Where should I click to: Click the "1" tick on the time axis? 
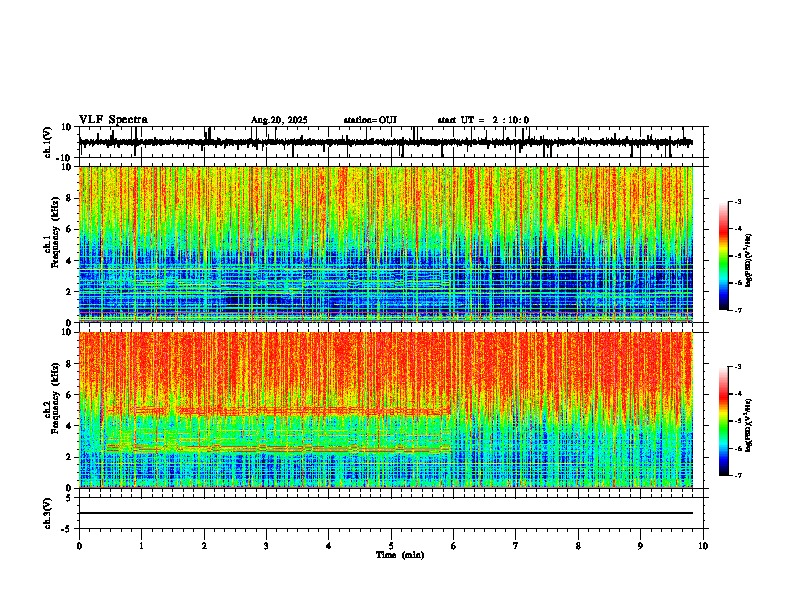141,546
